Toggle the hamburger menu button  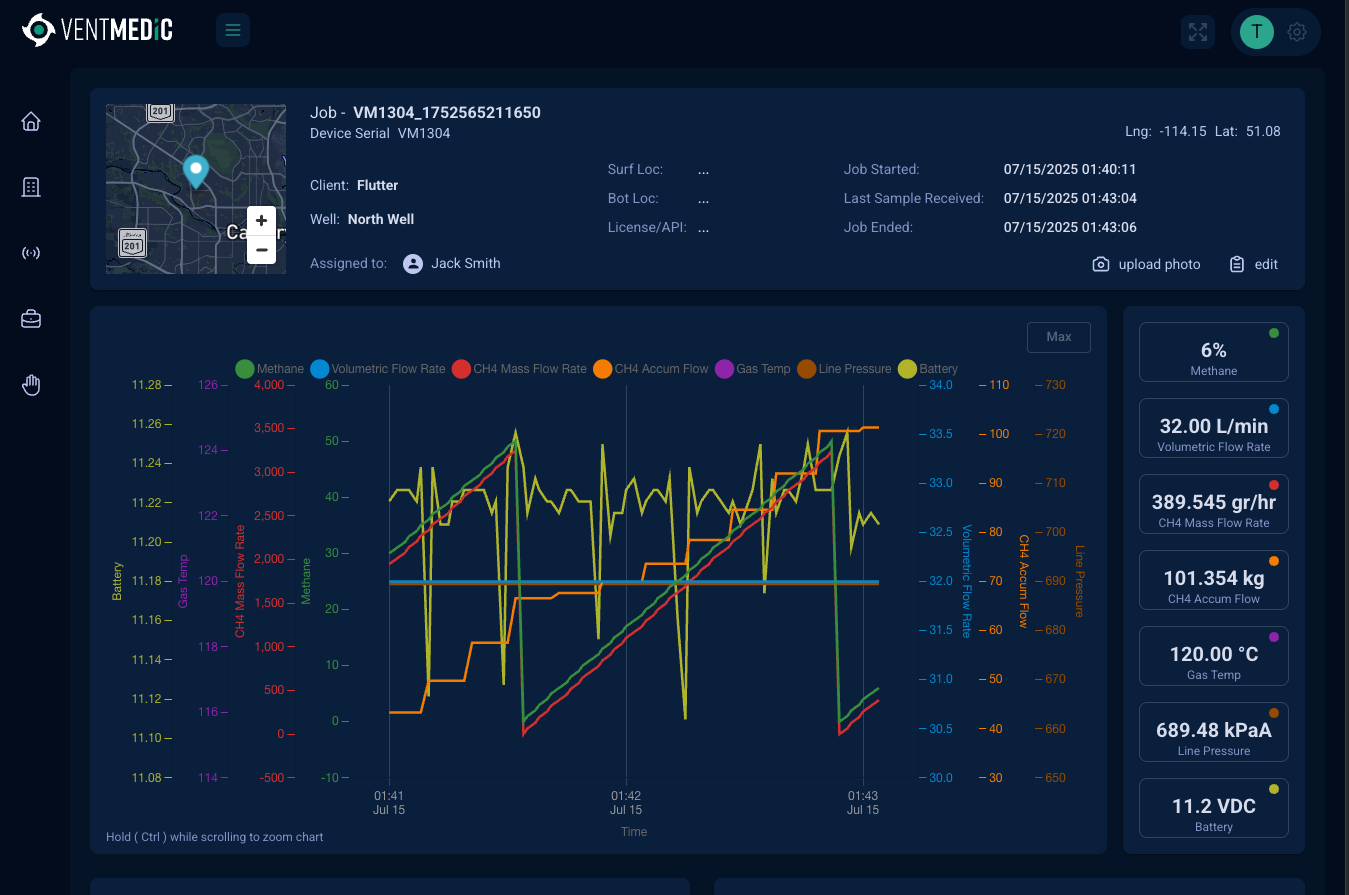(x=233, y=30)
